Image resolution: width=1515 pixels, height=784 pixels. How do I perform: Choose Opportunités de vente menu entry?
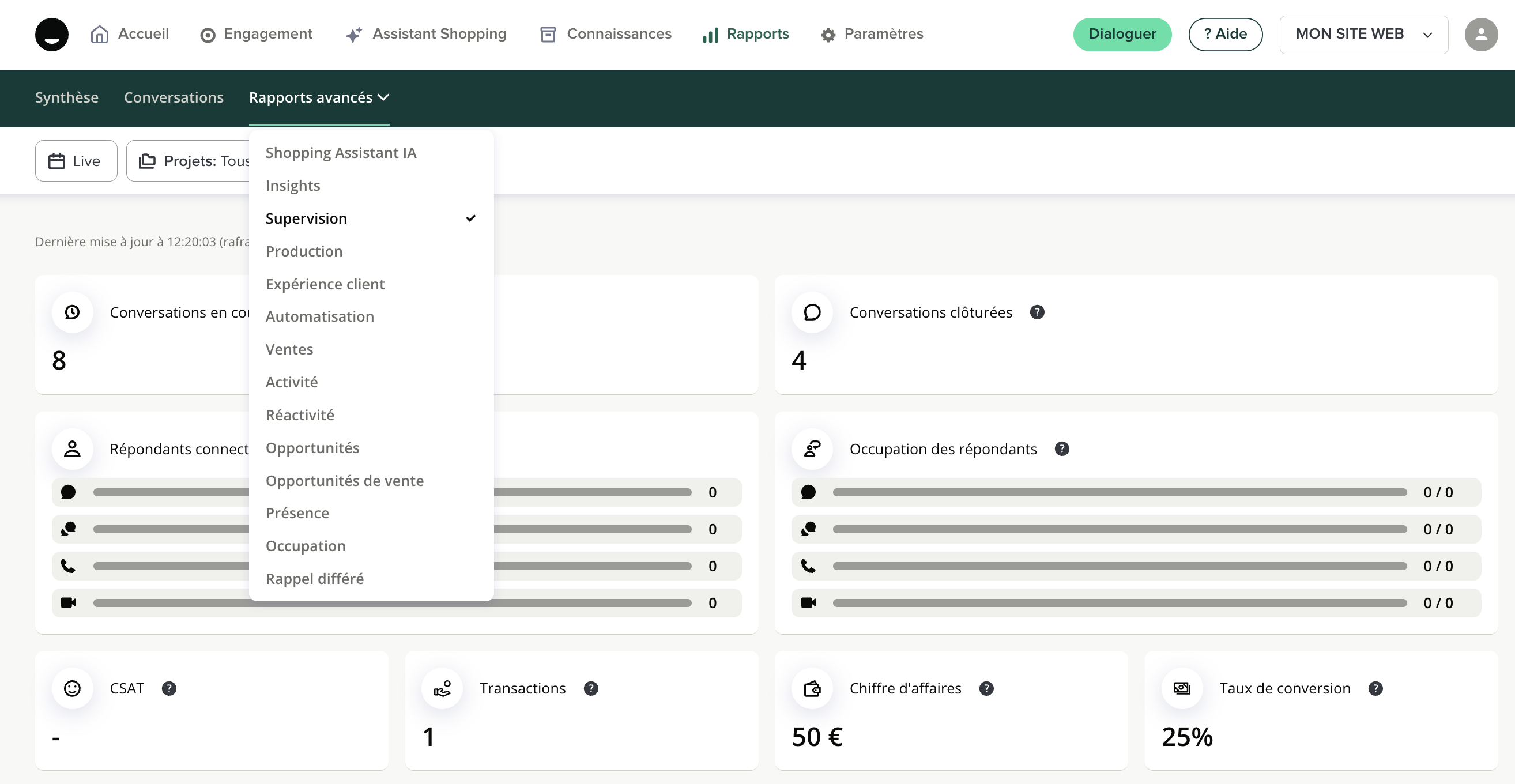[x=344, y=481]
